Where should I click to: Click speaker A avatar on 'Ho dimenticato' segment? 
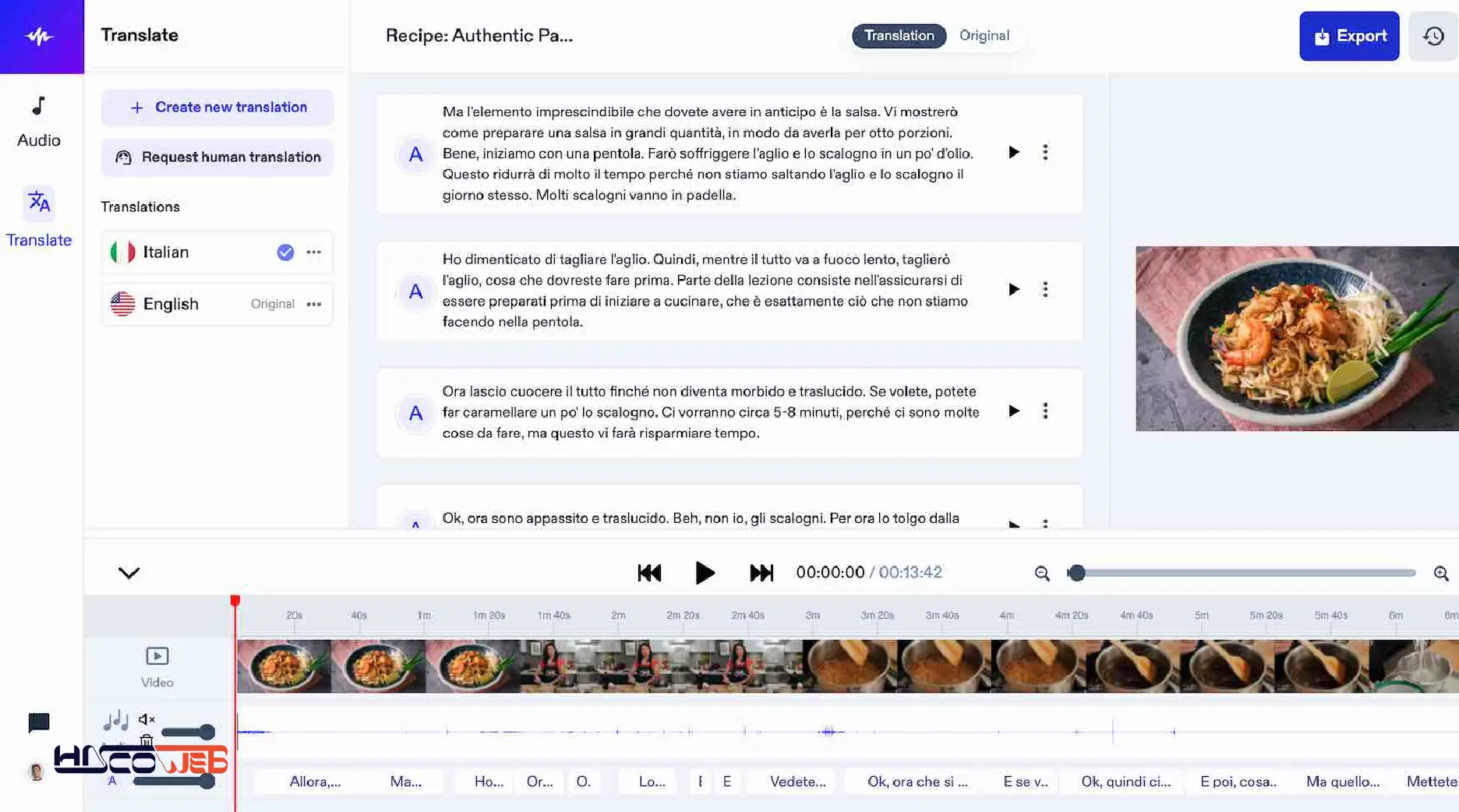pos(415,291)
